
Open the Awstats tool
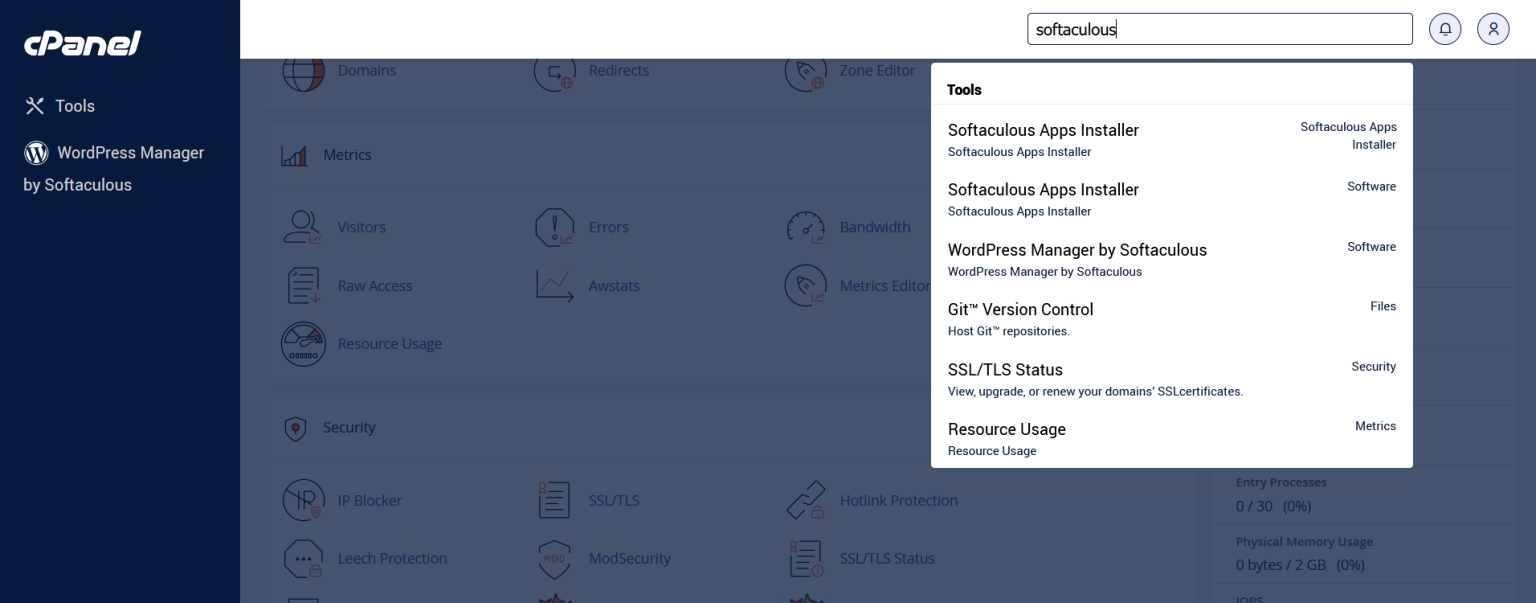point(613,285)
